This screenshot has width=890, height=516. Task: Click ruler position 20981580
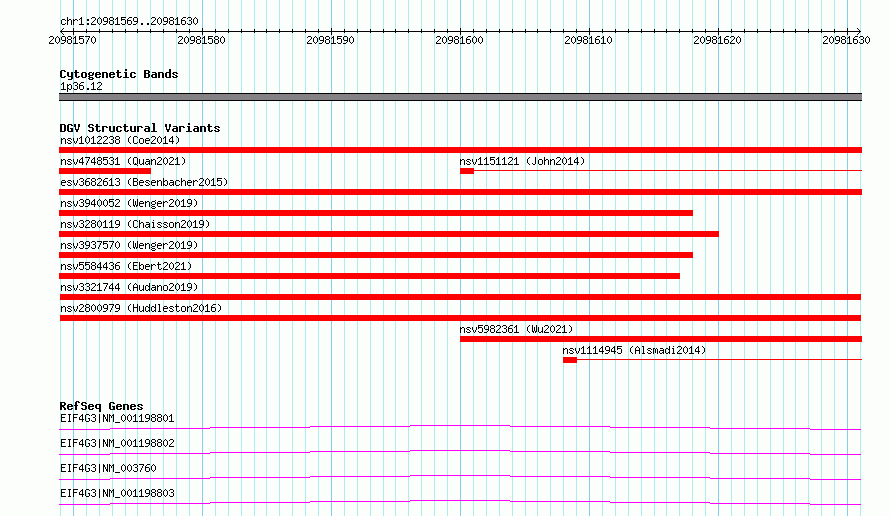[201, 40]
